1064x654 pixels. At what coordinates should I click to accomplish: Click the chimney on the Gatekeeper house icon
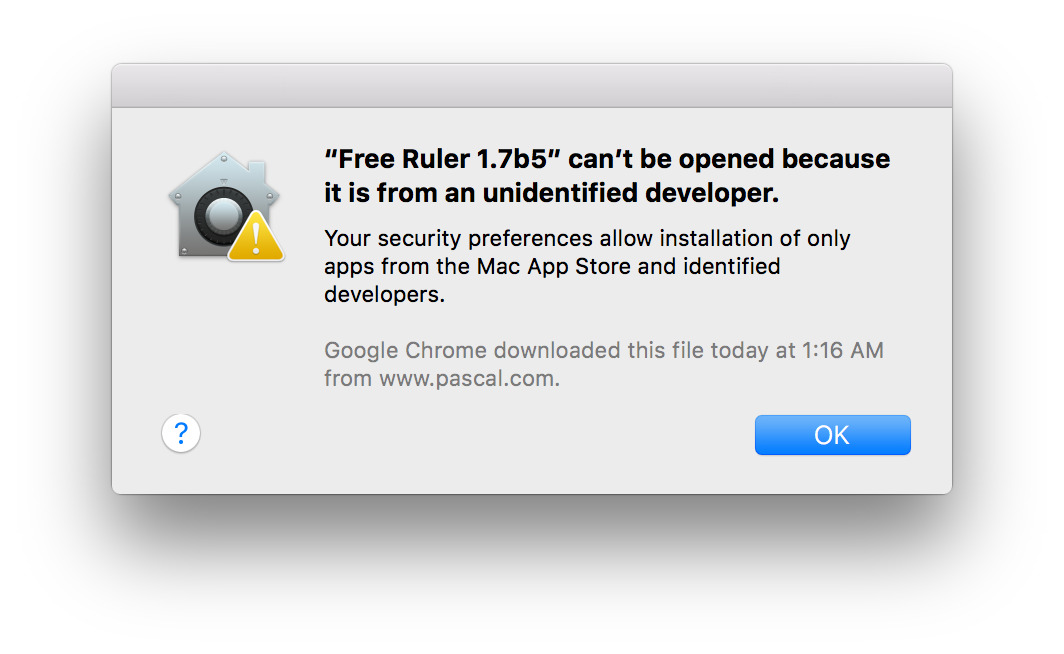point(256,169)
